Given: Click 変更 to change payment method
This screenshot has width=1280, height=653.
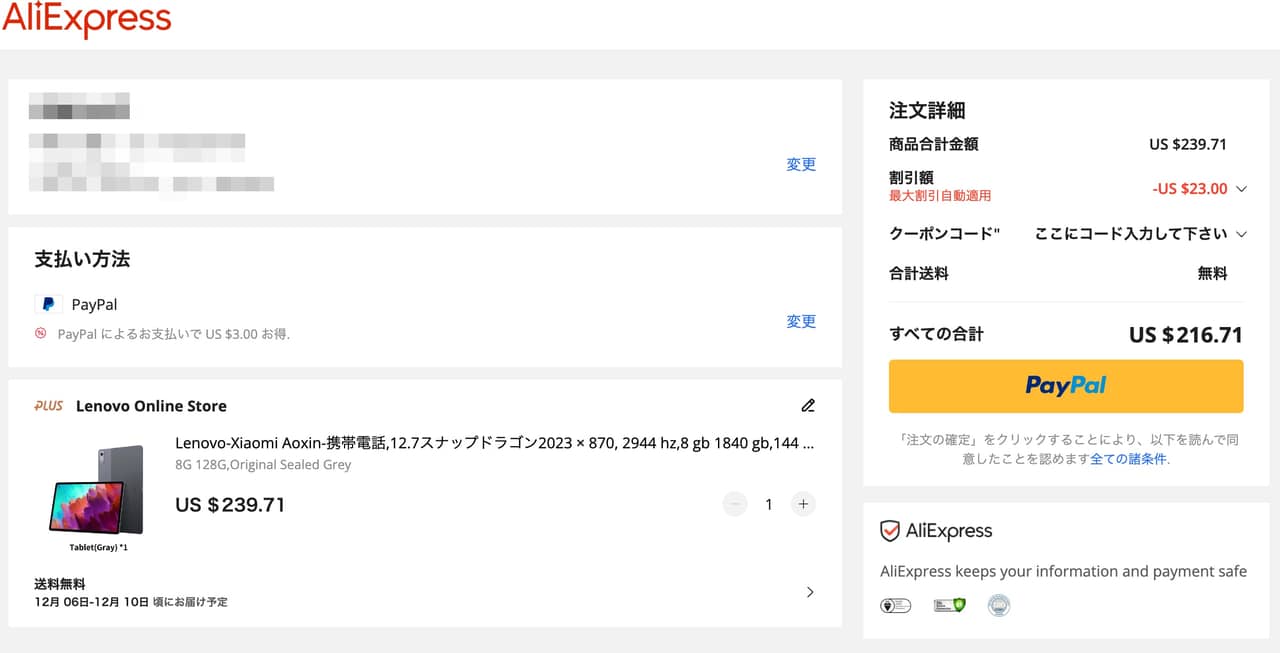Looking at the screenshot, I should click(x=801, y=322).
